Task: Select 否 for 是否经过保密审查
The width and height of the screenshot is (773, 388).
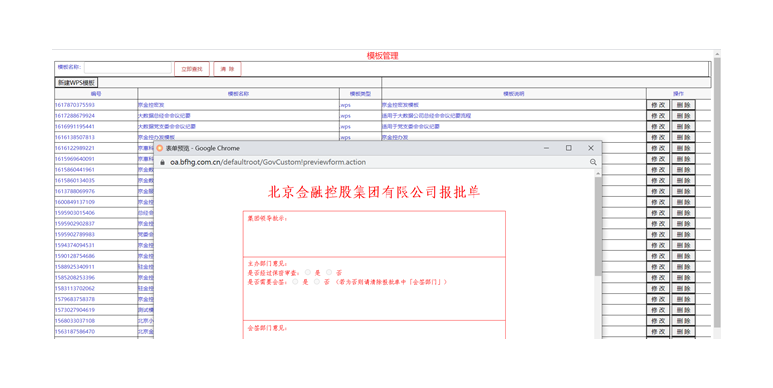Action: [x=329, y=272]
